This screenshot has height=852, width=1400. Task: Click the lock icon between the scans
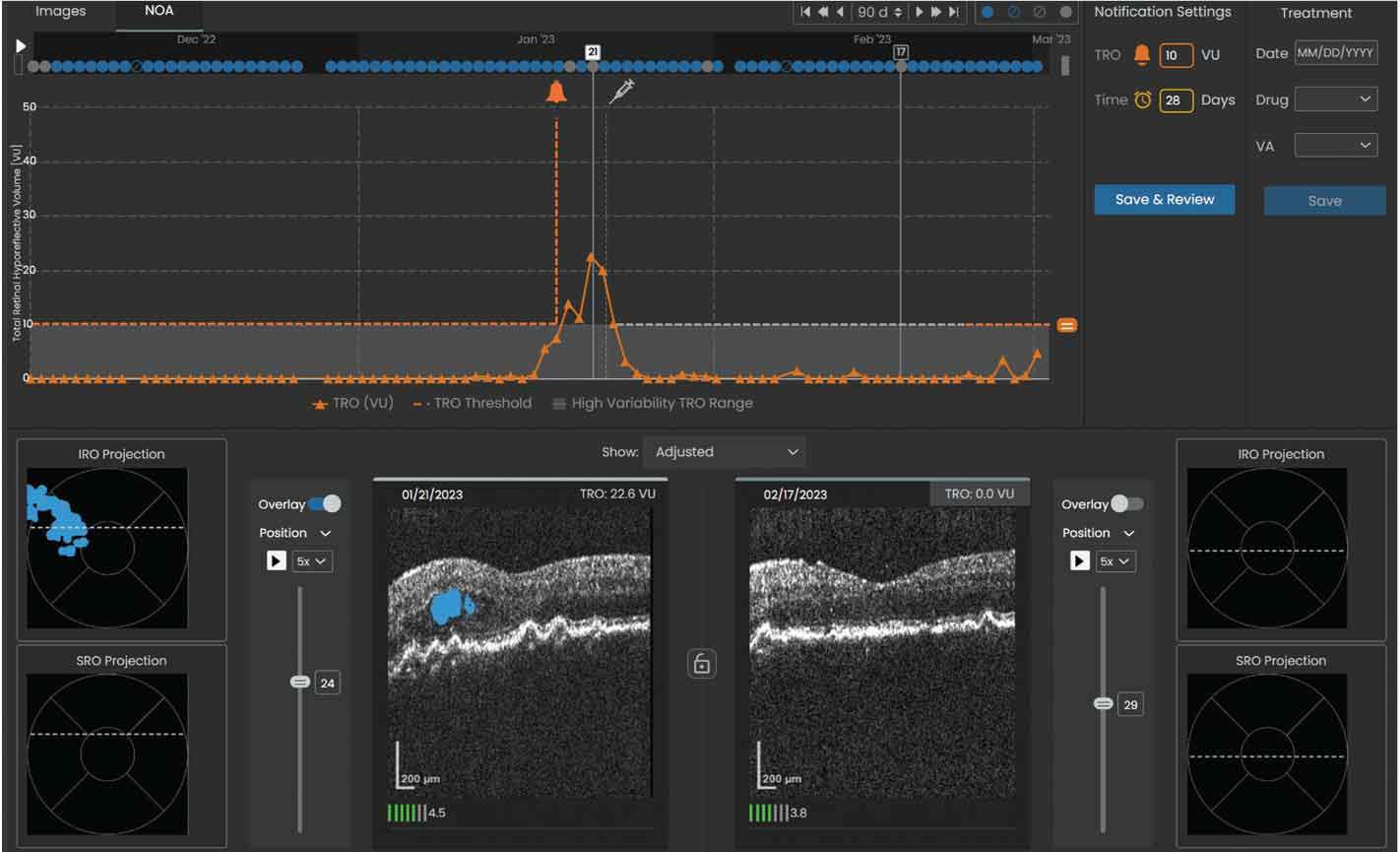[x=701, y=663]
